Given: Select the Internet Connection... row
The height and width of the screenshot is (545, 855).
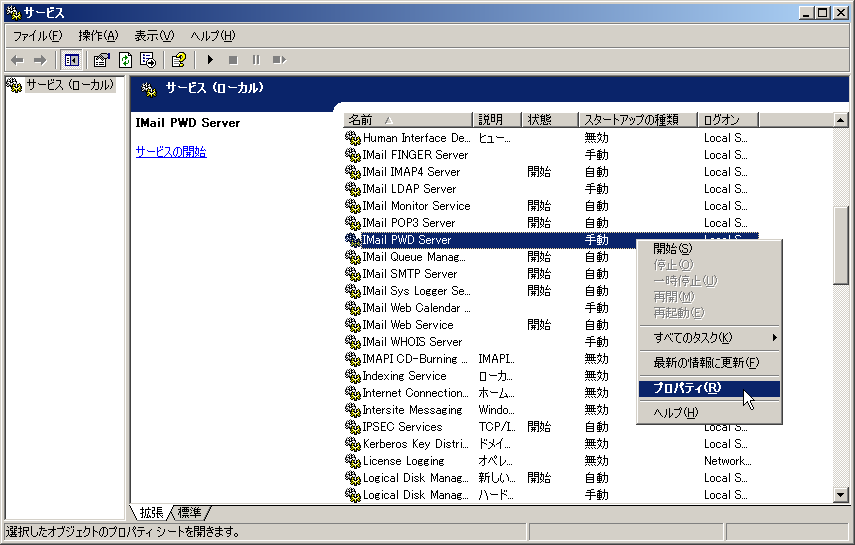Looking at the screenshot, I should coord(551,393).
